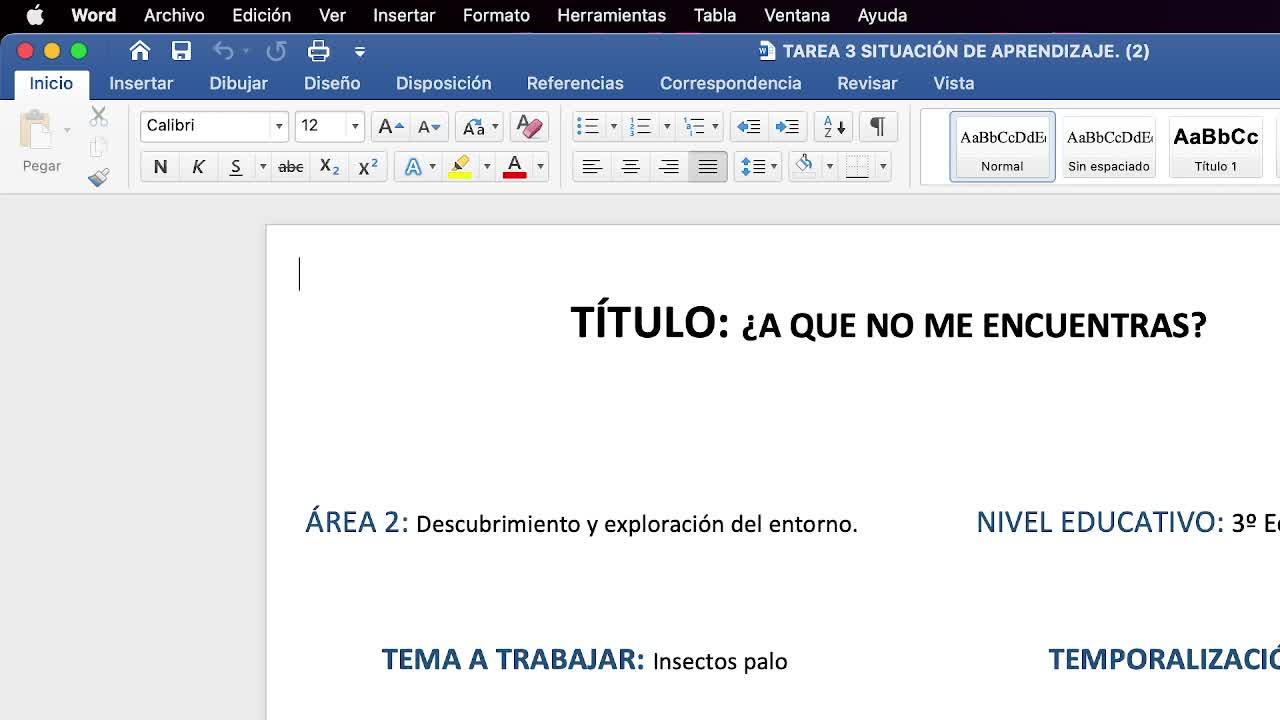Apply the Título 1 style
This screenshot has height=720, width=1280.
click(x=1215, y=147)
